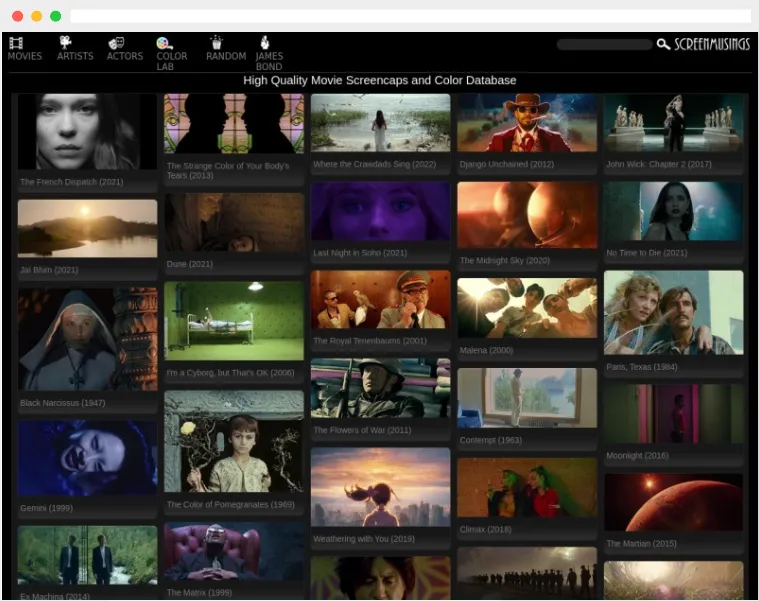Open the Paris, Texas thumbnail
759x601 pixels.
point(673,313)
